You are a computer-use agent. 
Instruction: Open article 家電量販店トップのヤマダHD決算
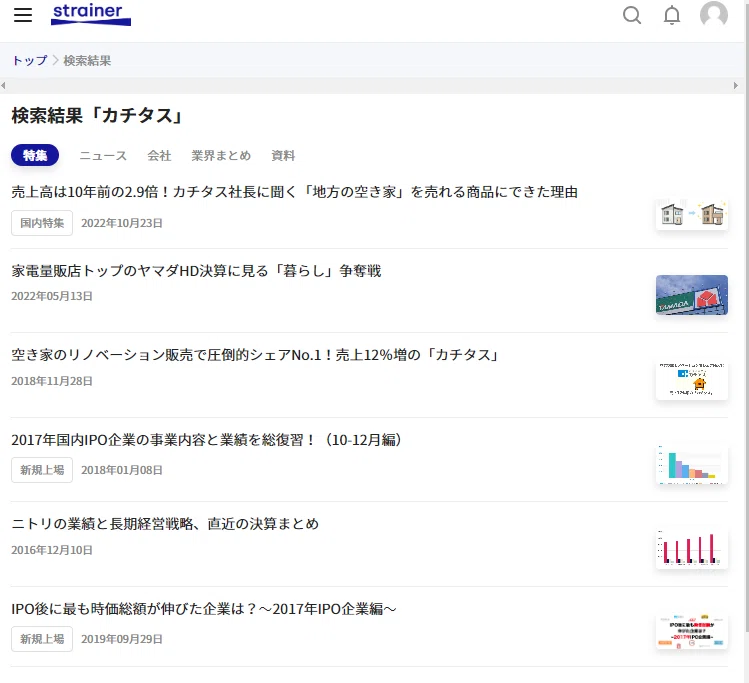(196, 271)
